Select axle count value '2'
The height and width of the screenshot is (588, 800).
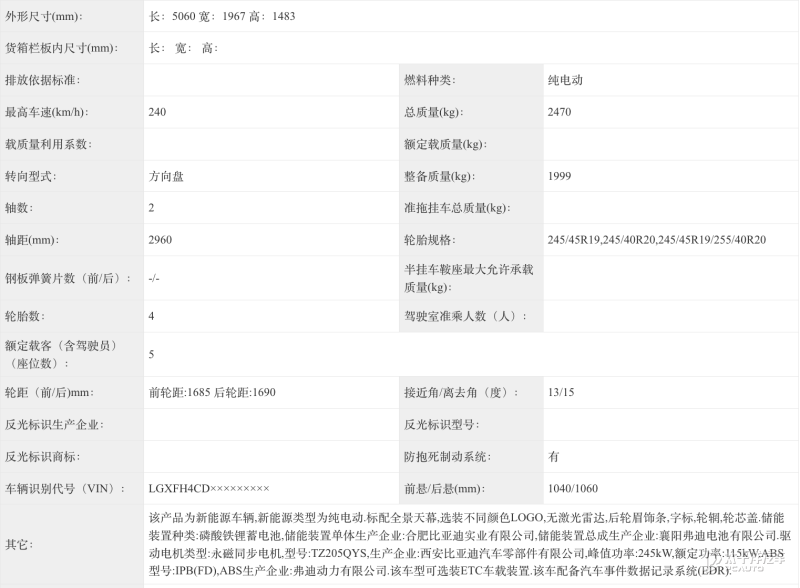tap(152, 208)
